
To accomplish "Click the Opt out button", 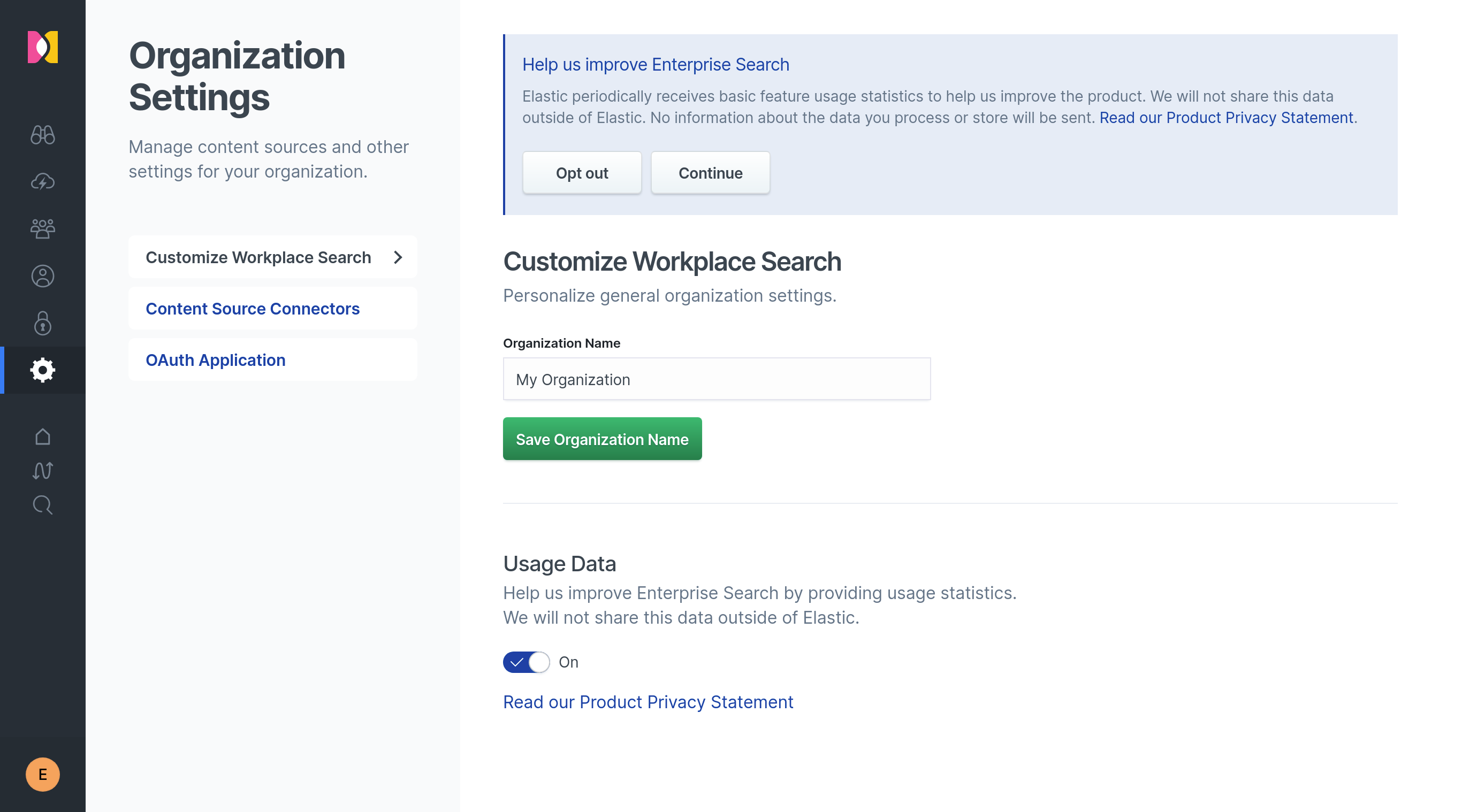I will [x=582, y=173].
